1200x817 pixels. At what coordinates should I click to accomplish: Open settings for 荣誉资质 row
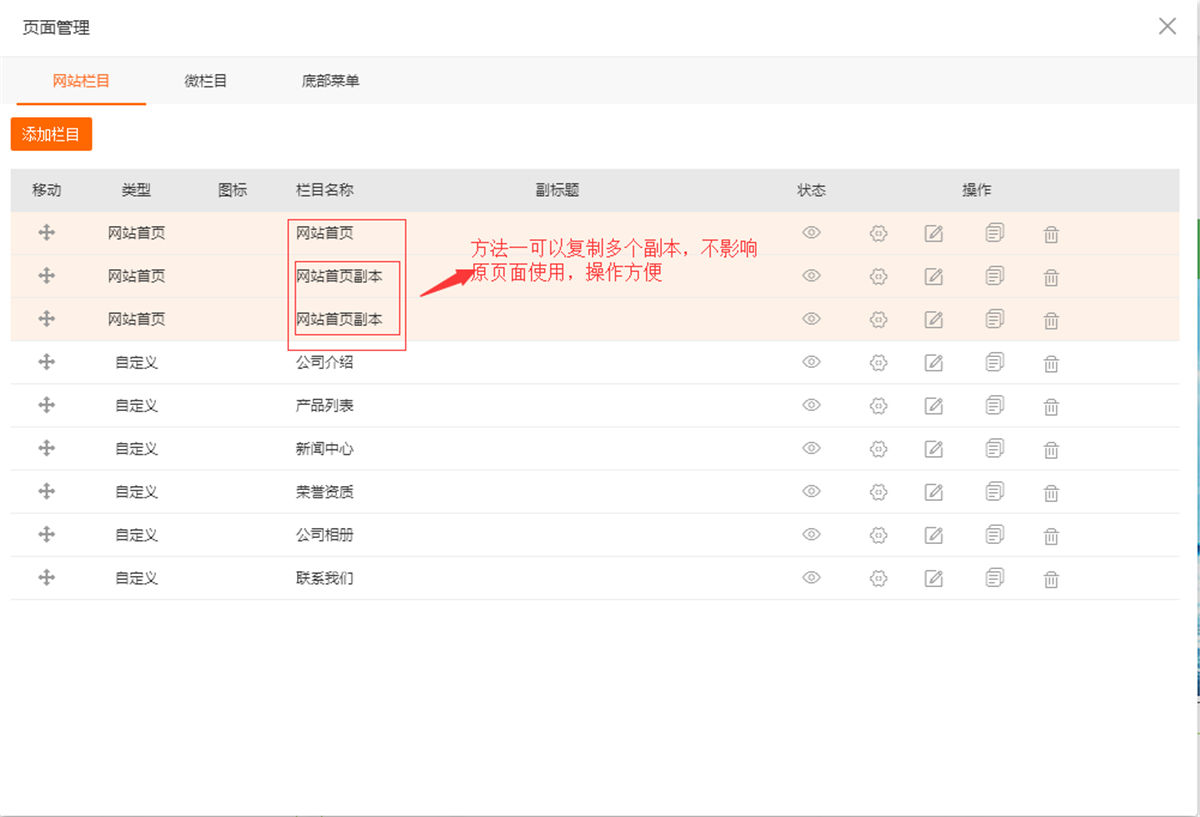(x=878, y=492)
